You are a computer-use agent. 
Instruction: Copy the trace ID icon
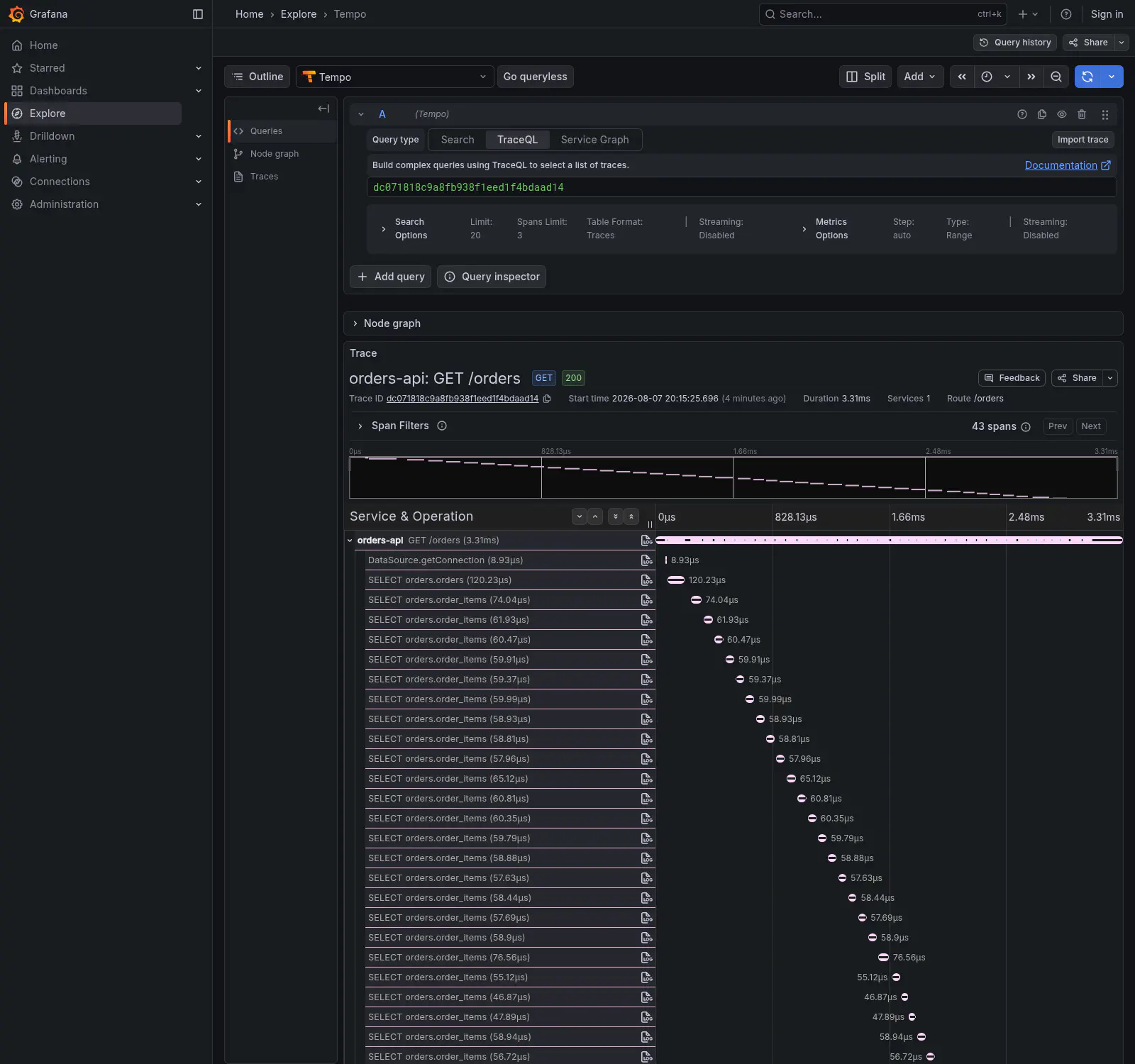click(547, 399)
